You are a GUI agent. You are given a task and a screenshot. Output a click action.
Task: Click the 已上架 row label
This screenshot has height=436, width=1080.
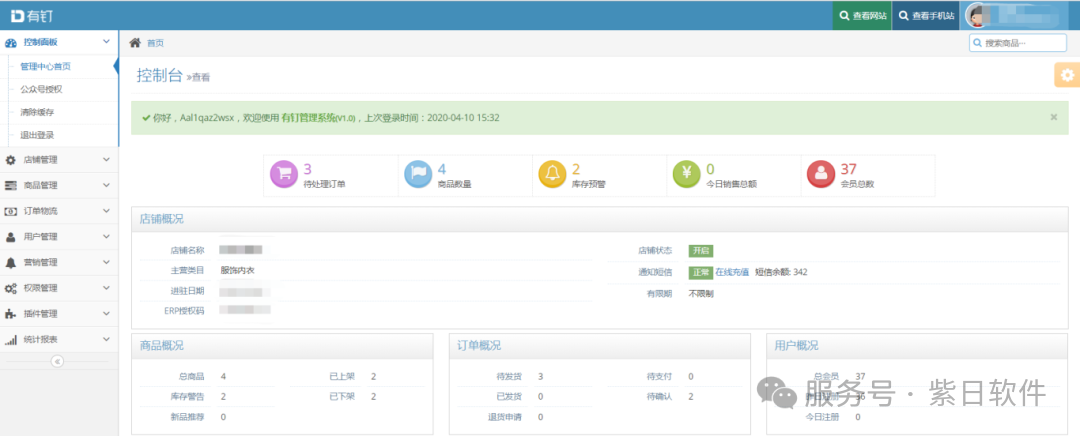point(342,377)
